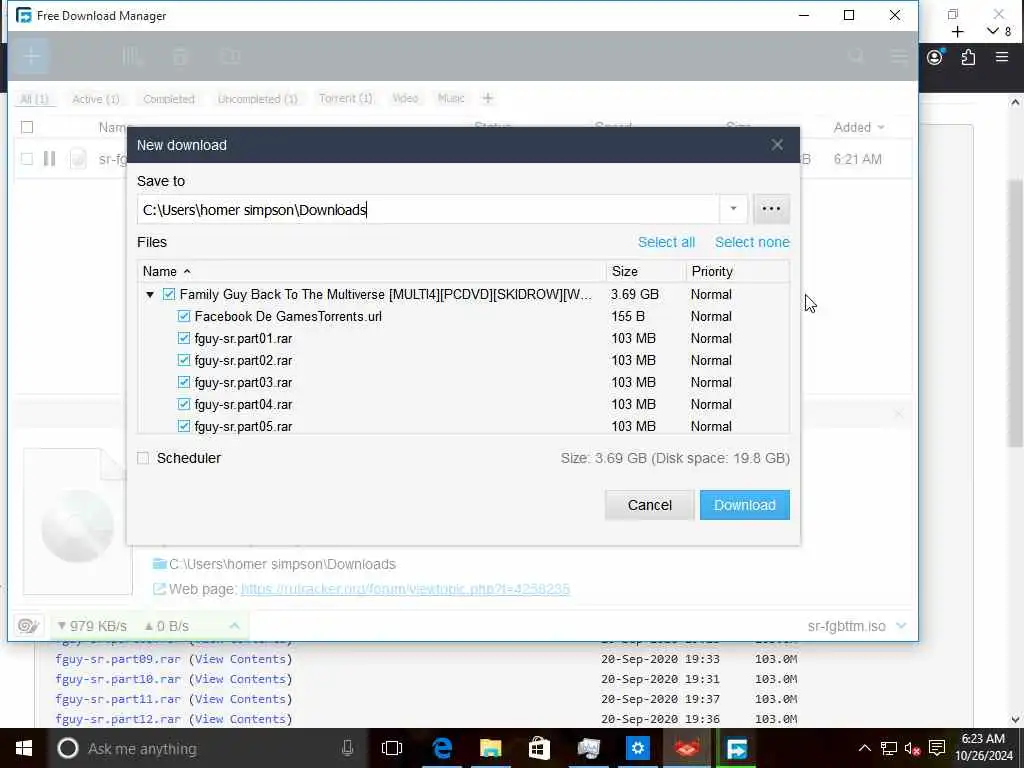Image resolution: width=1024 pixels, height=768 pixels.
Task: Open Task View from the taskbar
Action: [392, 748]
